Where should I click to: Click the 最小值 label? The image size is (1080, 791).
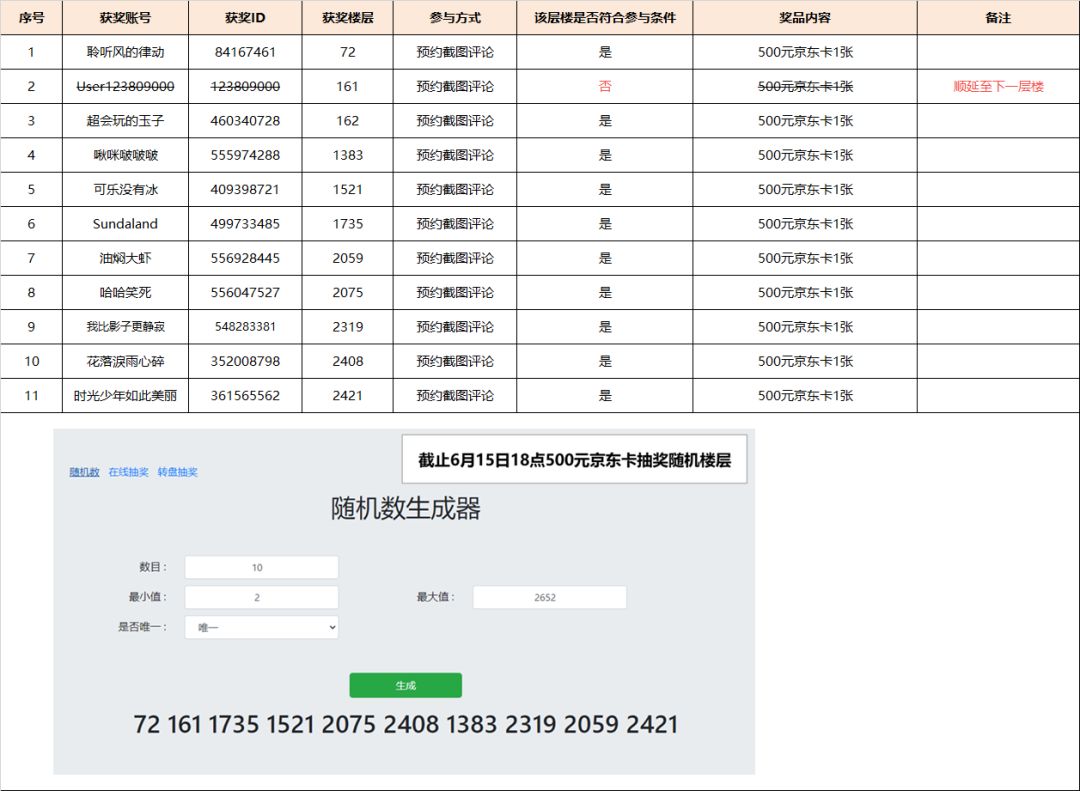[147, 597]
